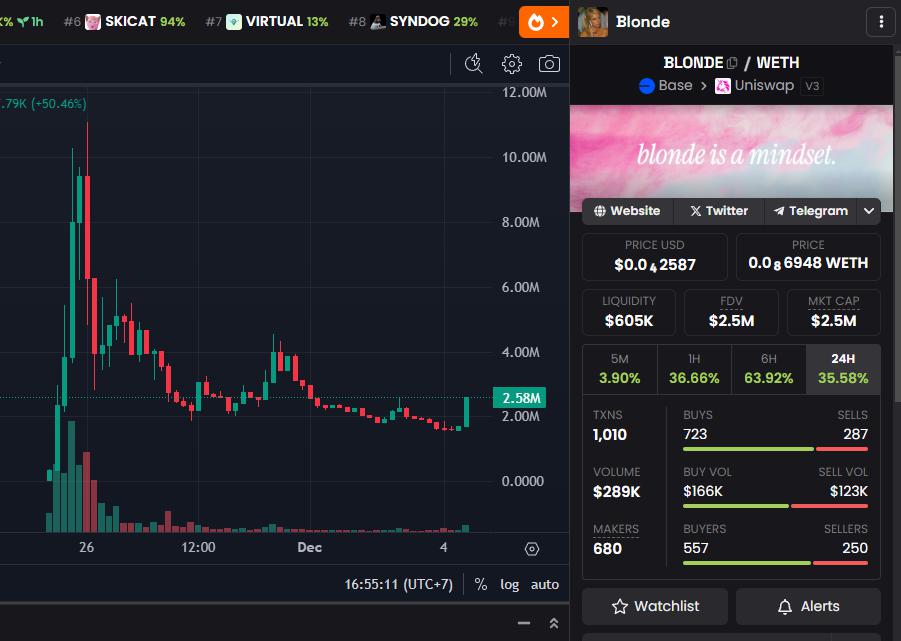Open the Website link
Screen dimensions: 901x641
pyautogui.click(x=627, y=211)
